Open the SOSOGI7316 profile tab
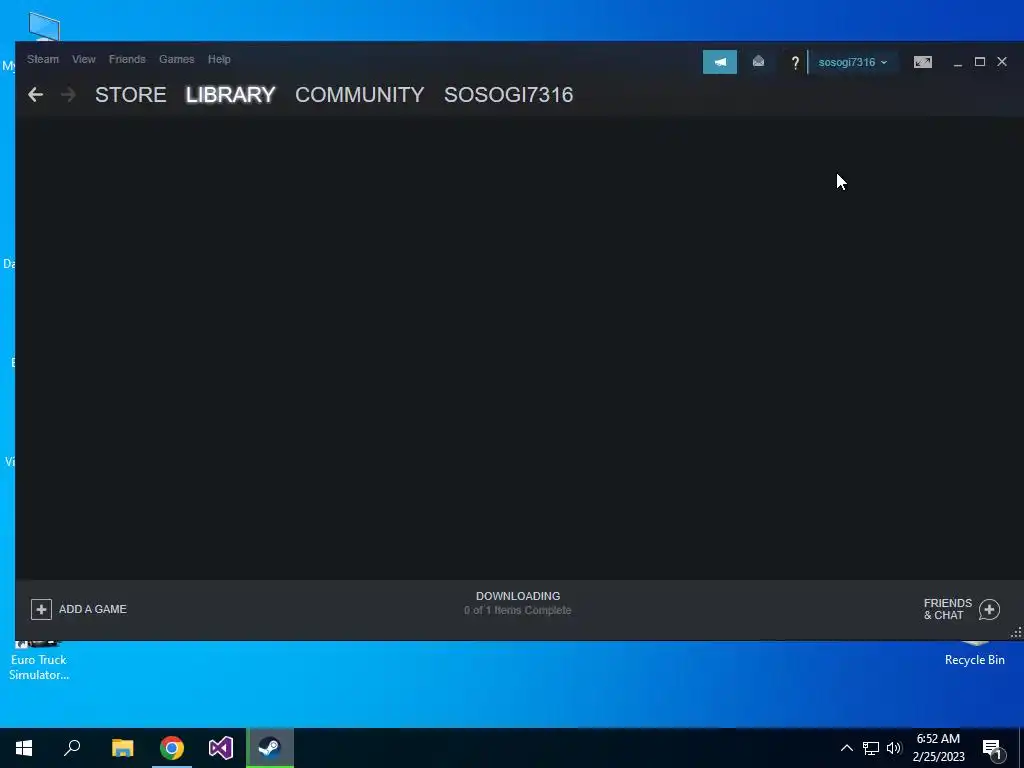This screenshot has width=1024, height=768. (509, 95)
